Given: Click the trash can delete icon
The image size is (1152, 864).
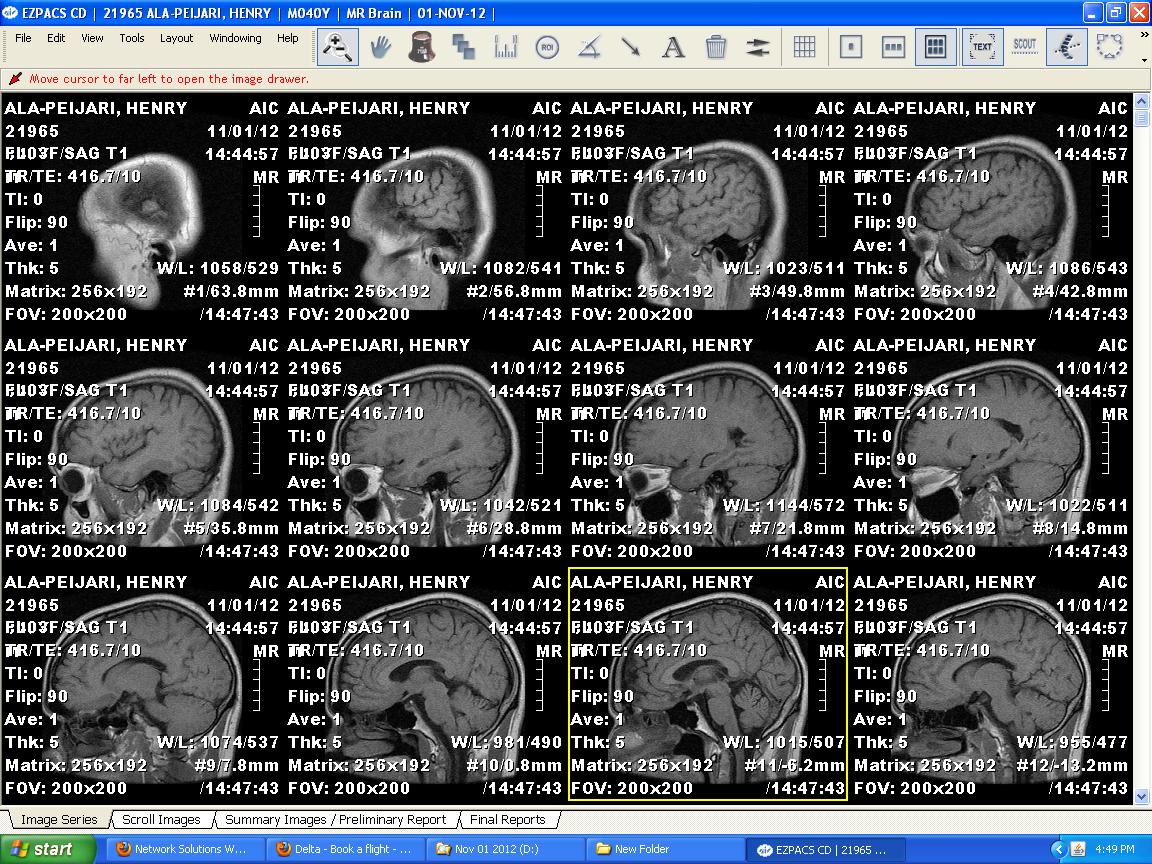Looking at the screenshot, I should click(x=716, y=47).
